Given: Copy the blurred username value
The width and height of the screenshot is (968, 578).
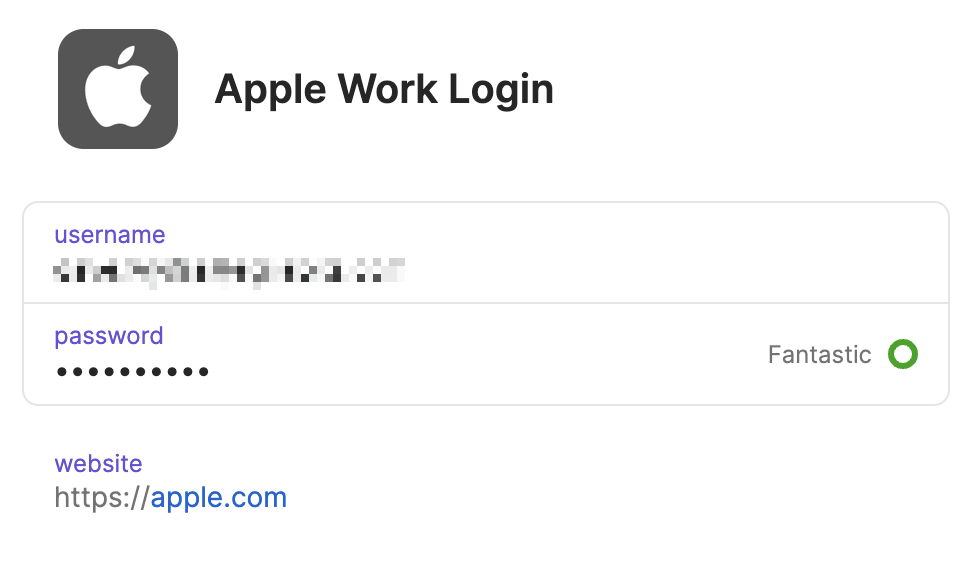Looking at the screenshot, I should click(229, 272).
